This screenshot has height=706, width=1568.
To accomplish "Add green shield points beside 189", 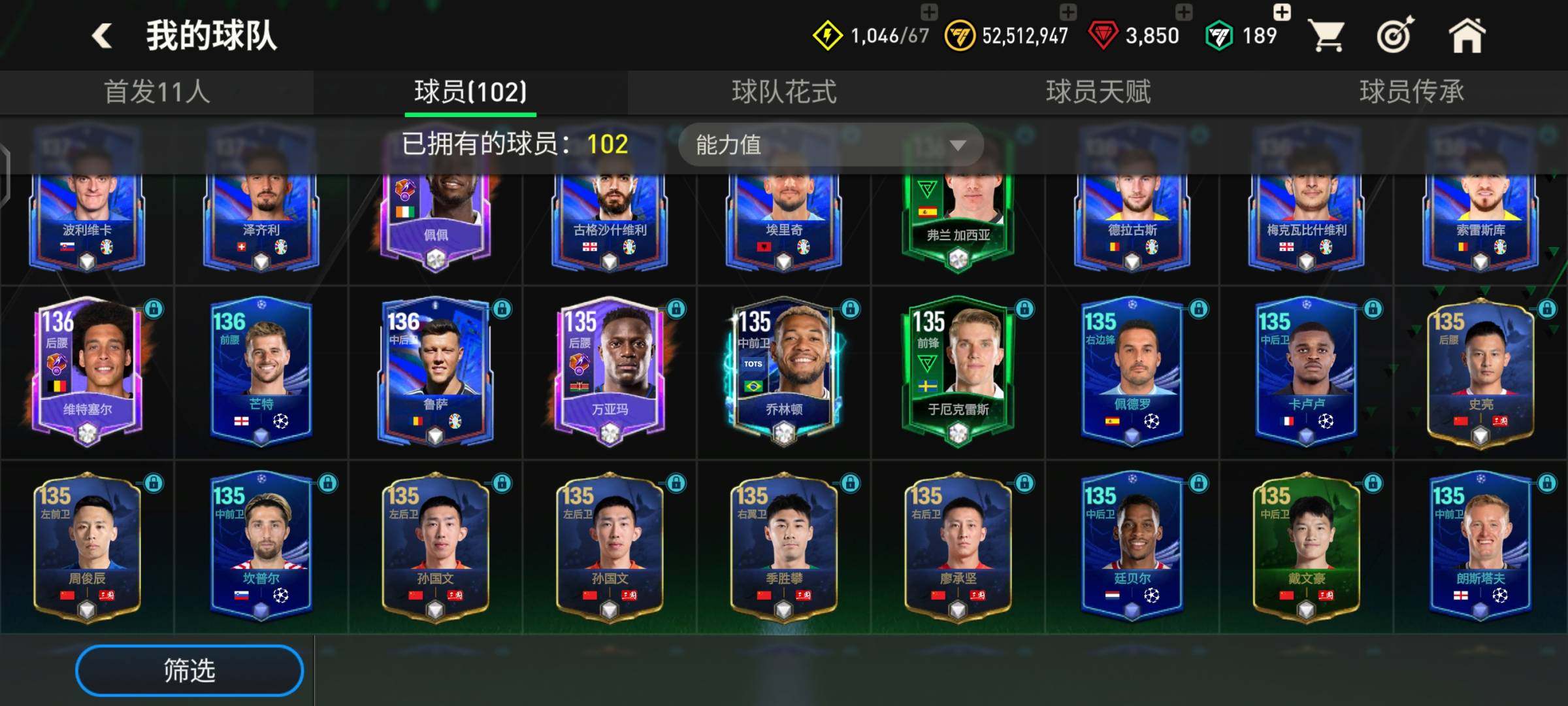I will click(x=1282, y=12).
